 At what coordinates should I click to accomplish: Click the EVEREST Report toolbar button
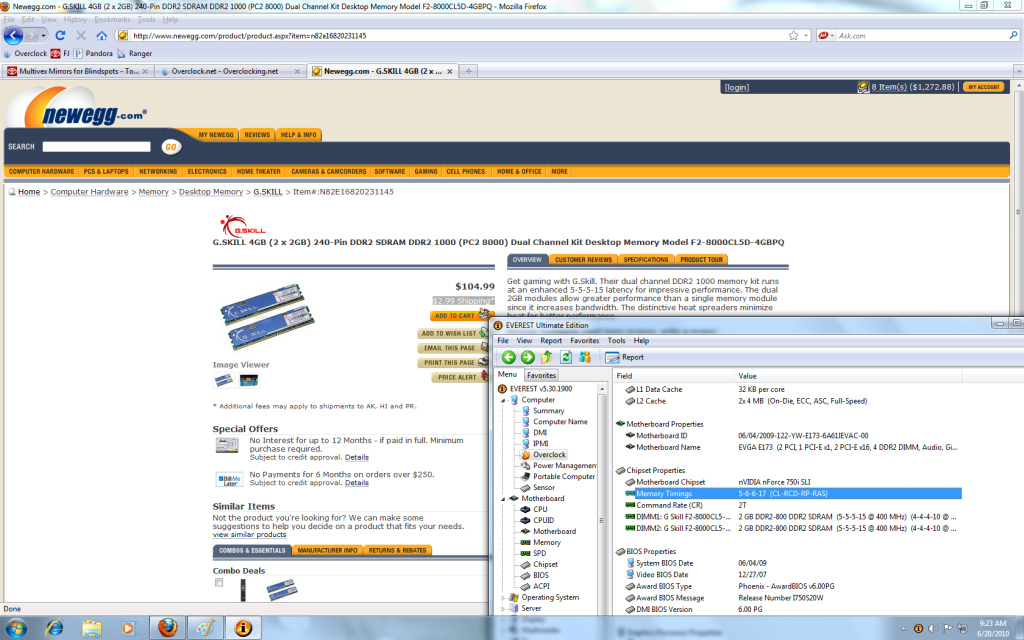click(624, 357)
